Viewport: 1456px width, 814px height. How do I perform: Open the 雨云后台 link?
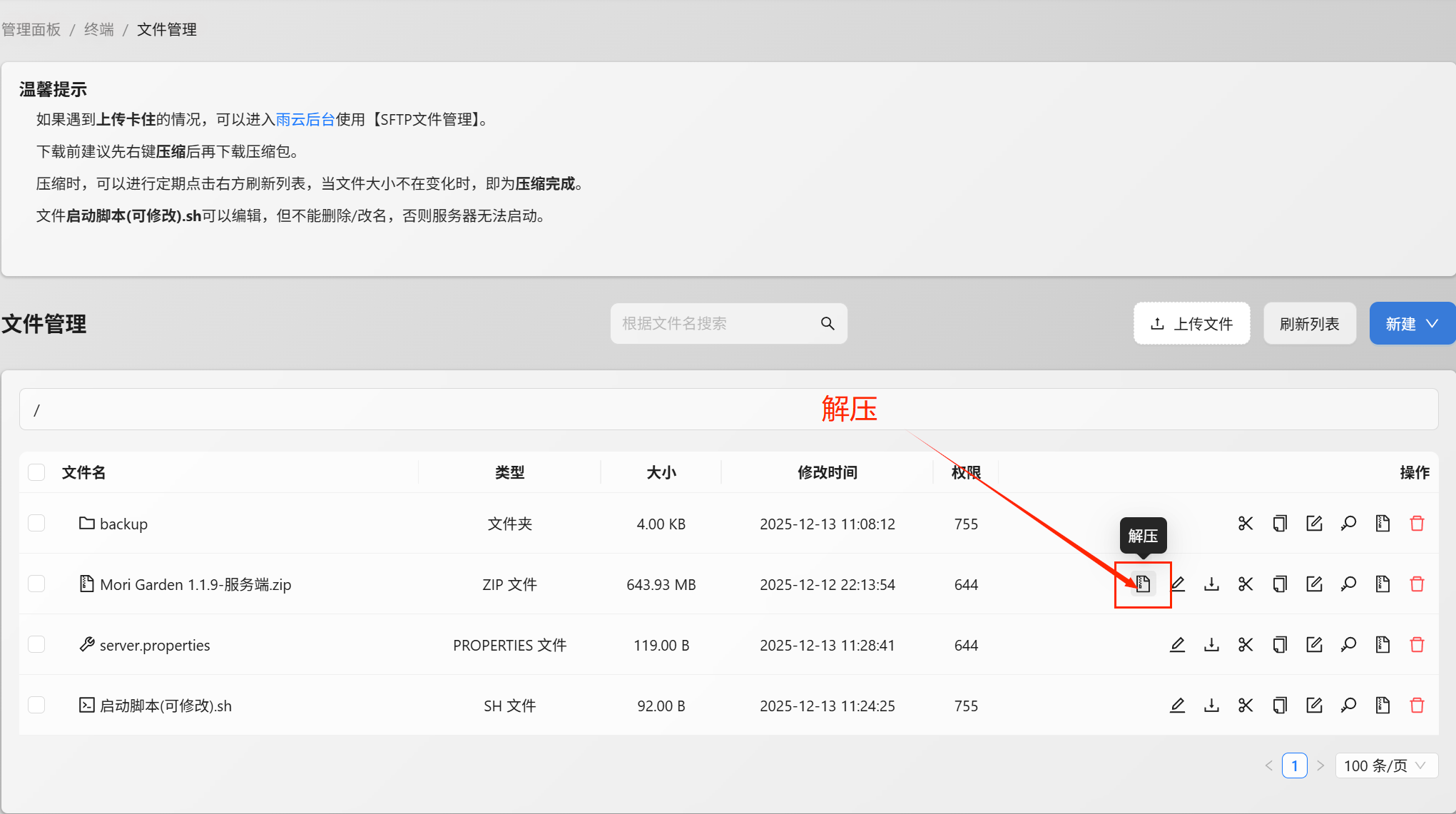305,119
